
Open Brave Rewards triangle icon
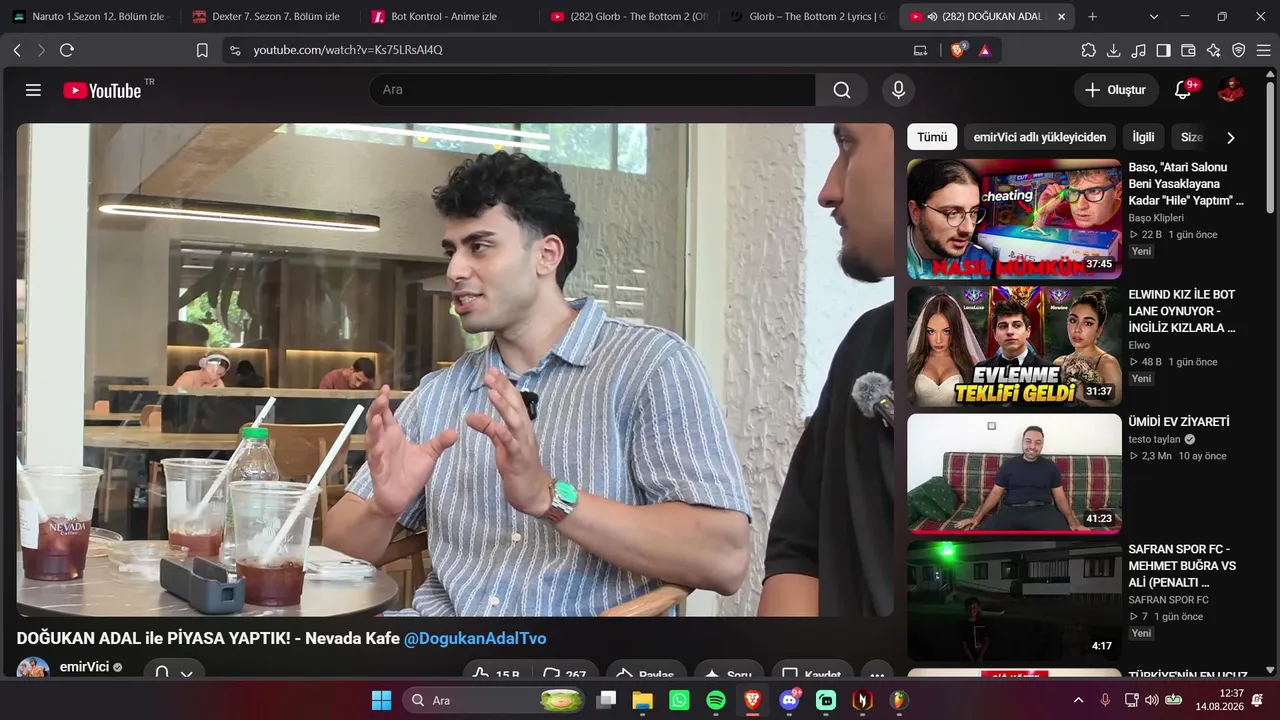click(985, 50)
